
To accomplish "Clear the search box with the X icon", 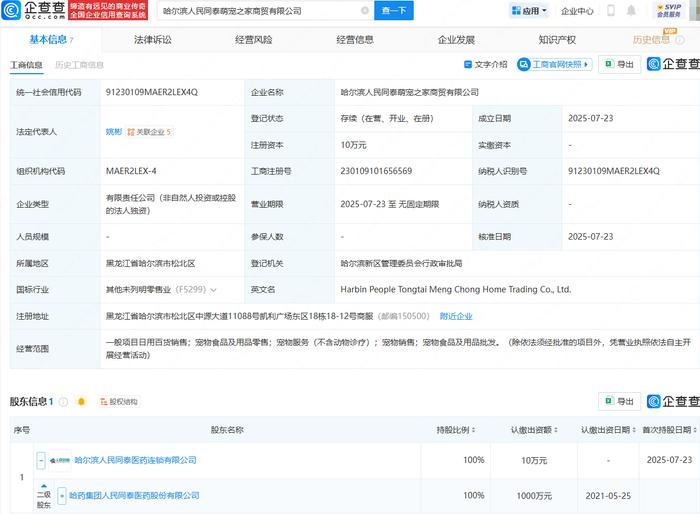I will click(x=365, y=11).
